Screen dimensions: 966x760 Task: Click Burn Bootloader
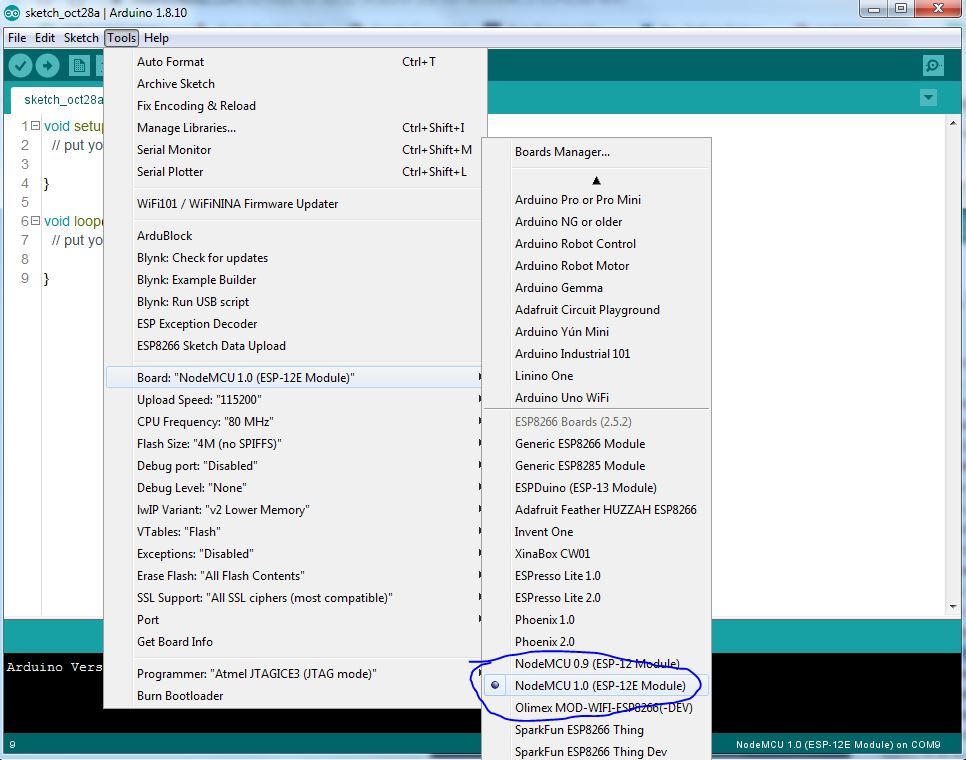(x=294, y=696)
